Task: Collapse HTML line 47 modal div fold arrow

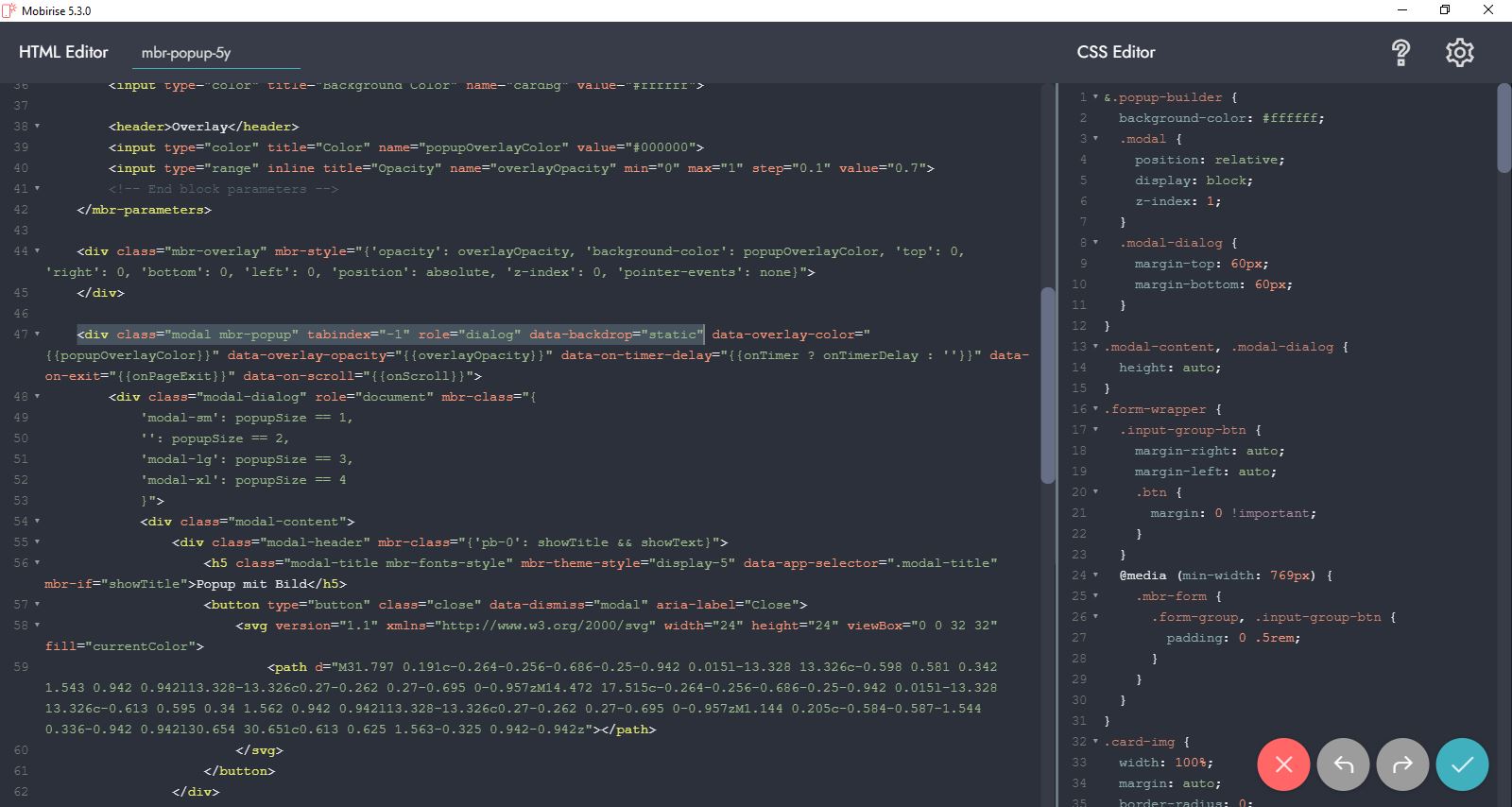Action: [37, 335]
